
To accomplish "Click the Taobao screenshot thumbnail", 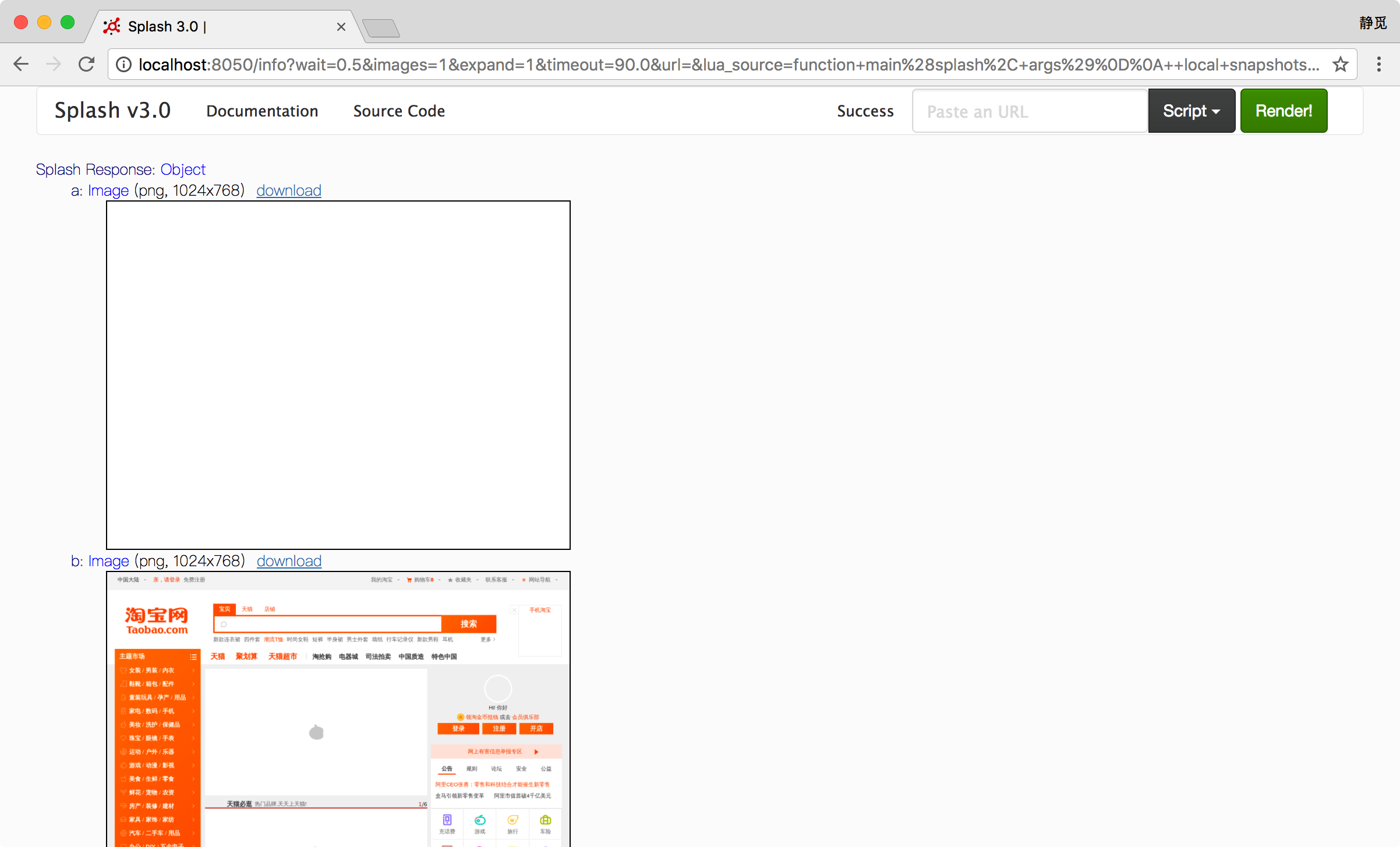I will (338, 708).
